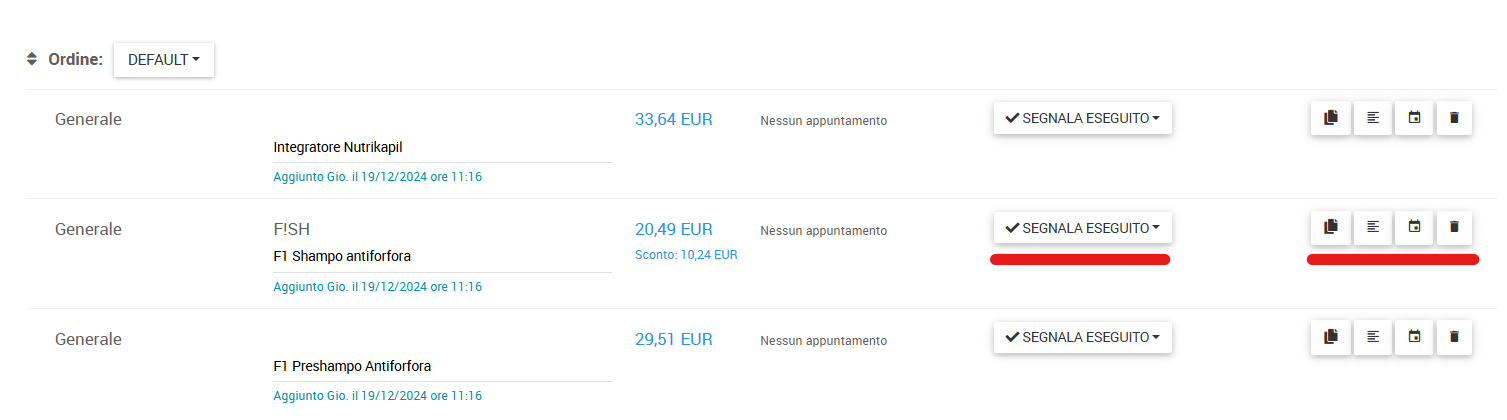Click calendar icon for F1 Preshampo Antiforfora
Viewport: 1507px width, 420px height.
click(1414, 338)
